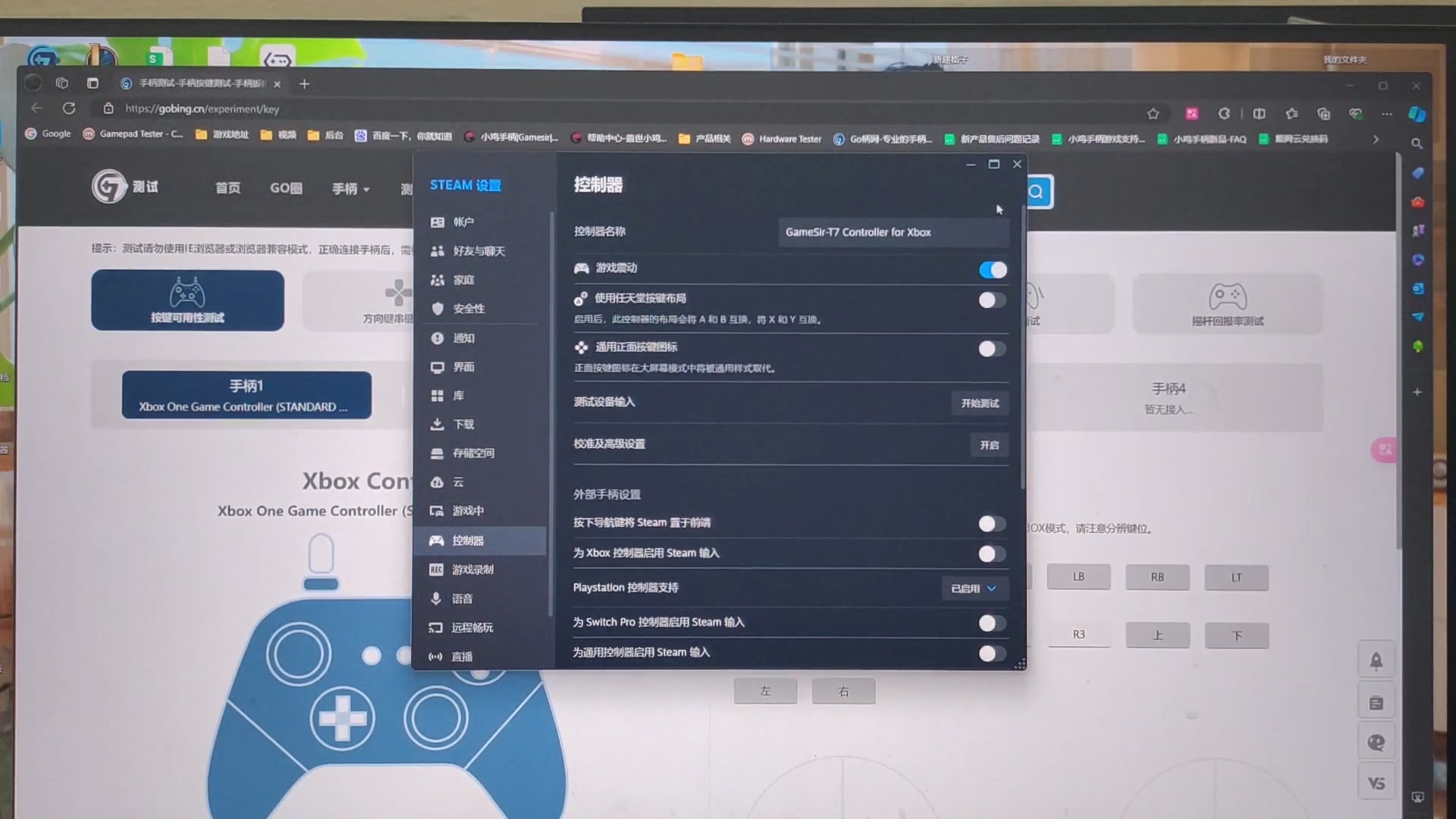Open the 下载 download settings icon
This screenshot has height=819, width=1456.
pyautogui.click(x=438, y=425)
